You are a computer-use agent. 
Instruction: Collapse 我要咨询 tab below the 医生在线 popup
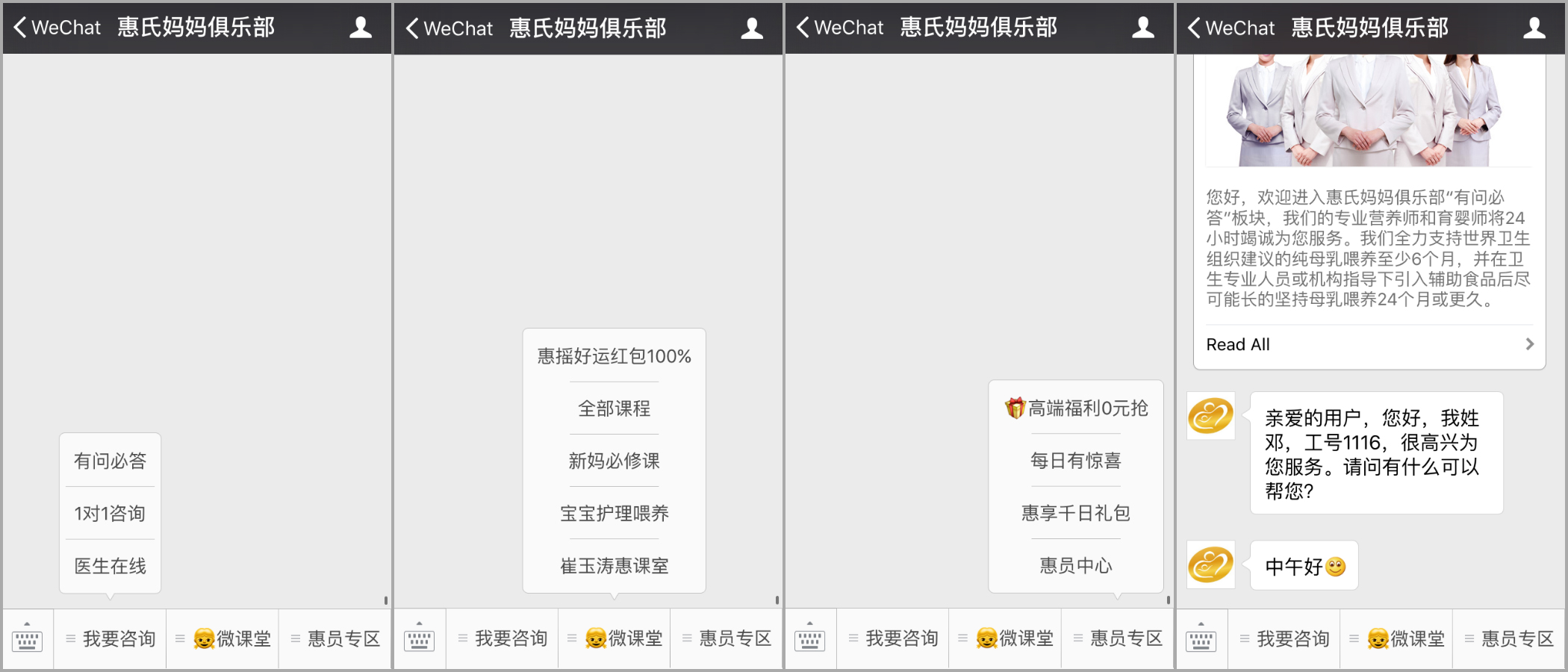[x=111, y=638]
